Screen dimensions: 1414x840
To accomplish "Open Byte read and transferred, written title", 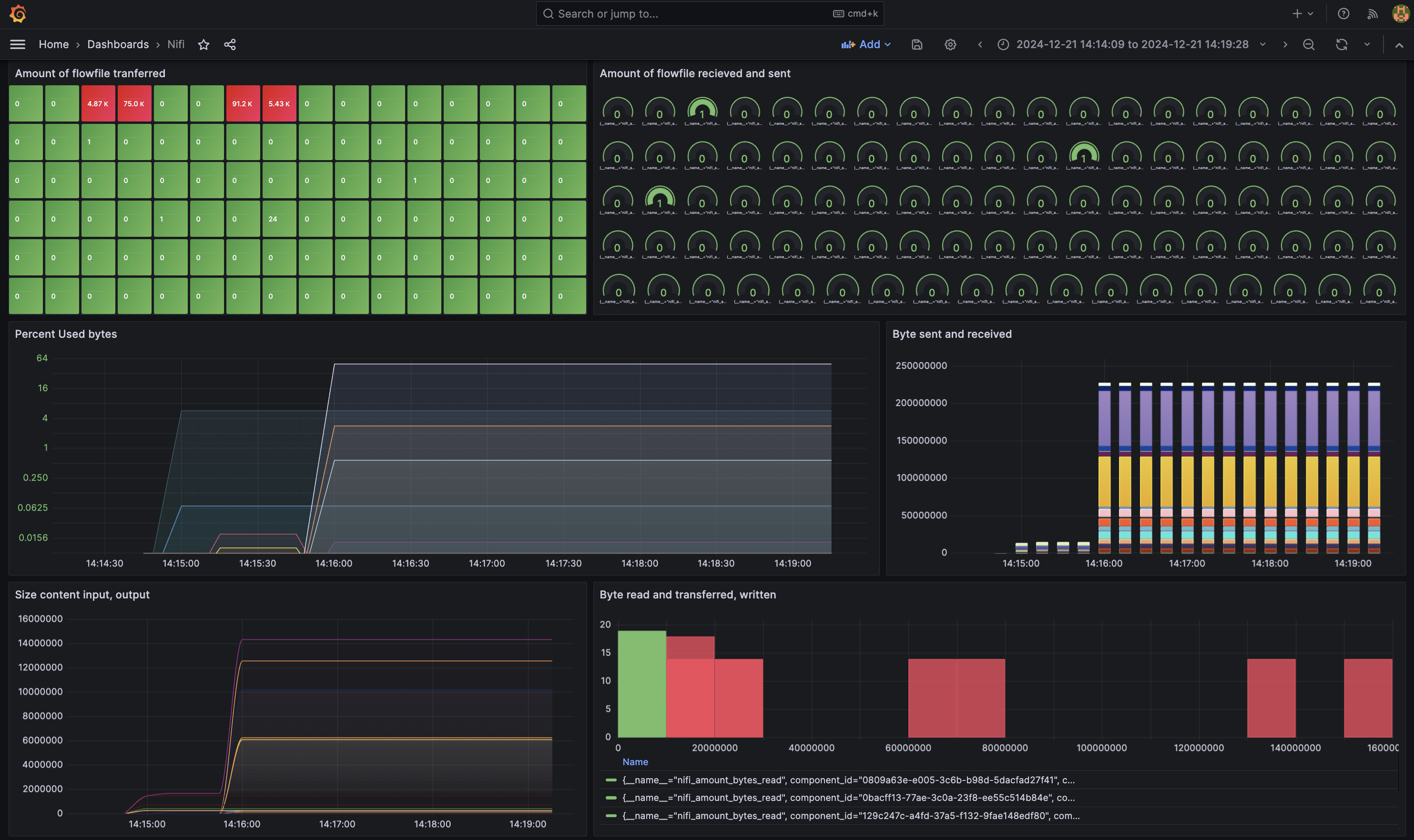I will point(687,594).
